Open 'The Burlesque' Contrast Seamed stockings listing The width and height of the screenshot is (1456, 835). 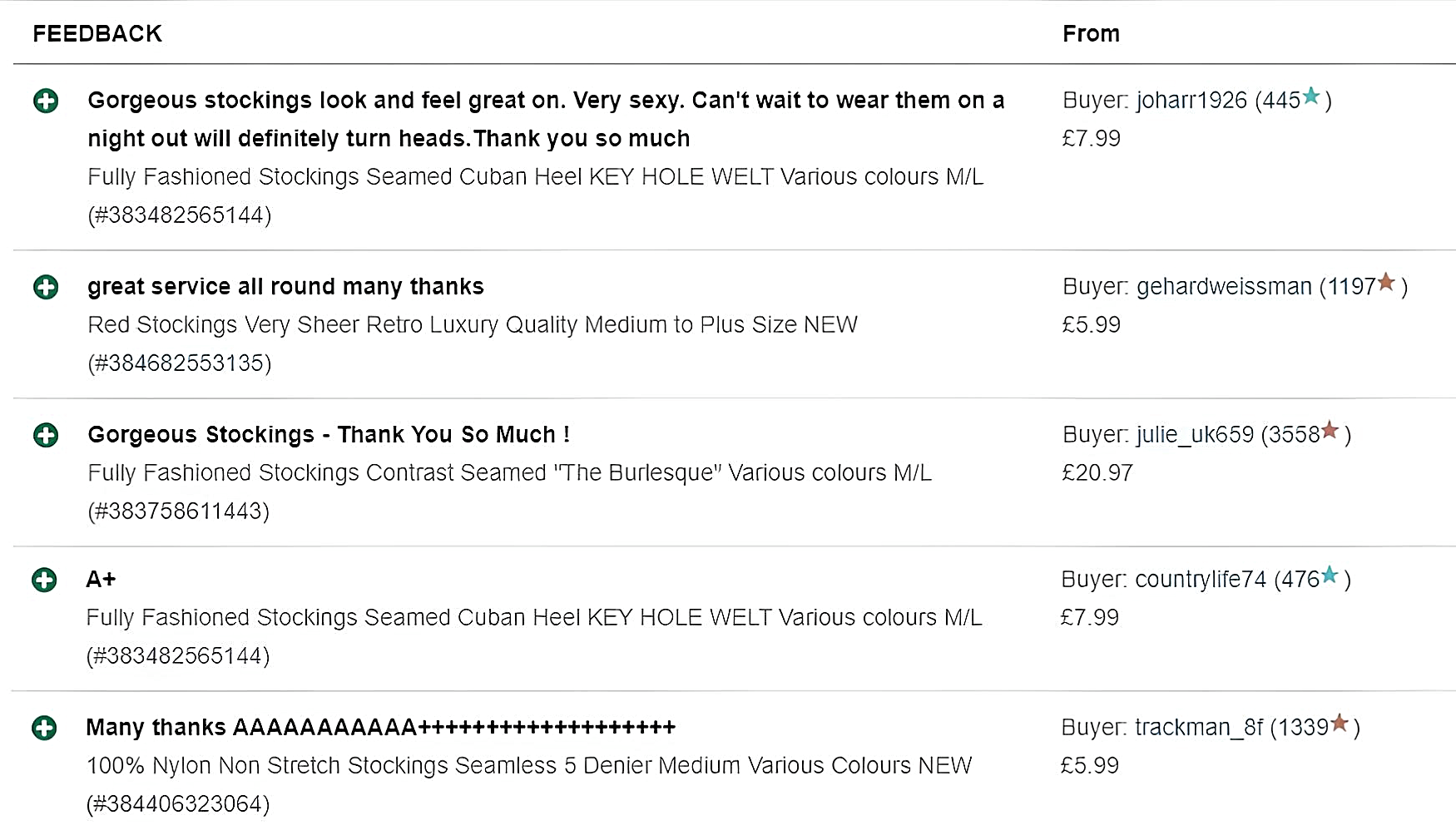[509, 473]
